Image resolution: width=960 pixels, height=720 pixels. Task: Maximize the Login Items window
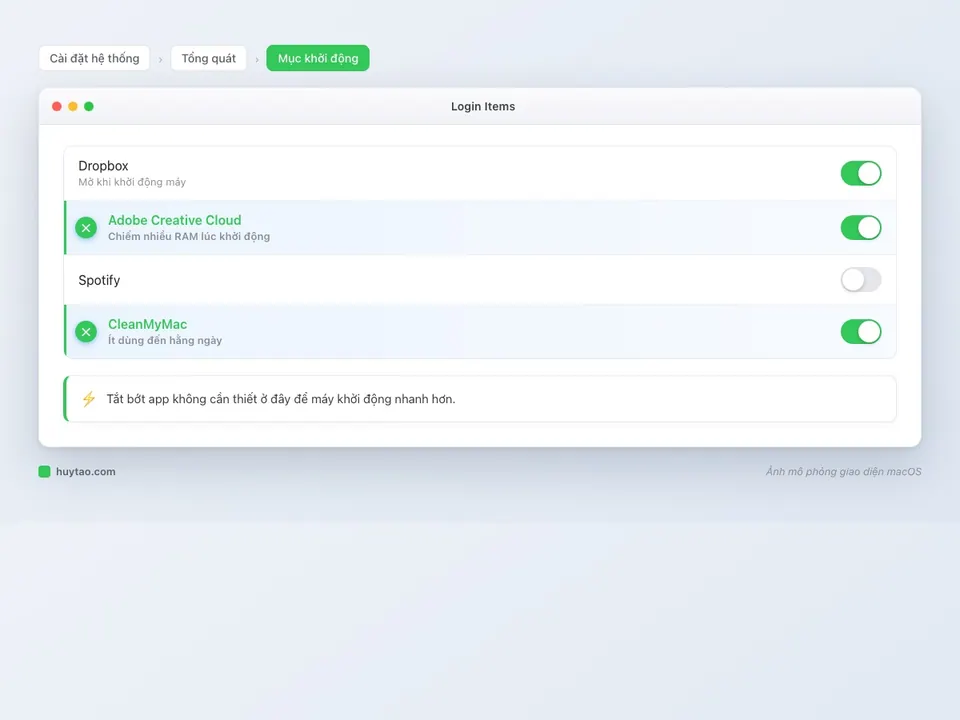pyautogui.click(x=89, y=107)
